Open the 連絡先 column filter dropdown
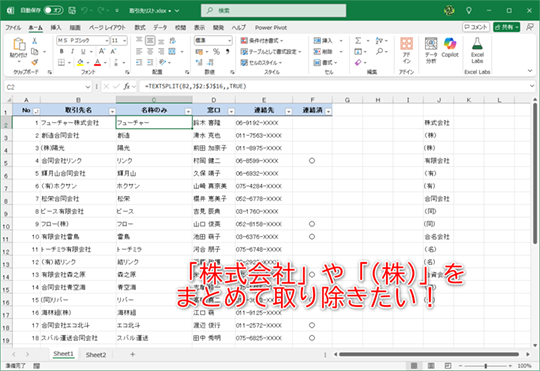The image size is (540, 371). pos(289,111)
